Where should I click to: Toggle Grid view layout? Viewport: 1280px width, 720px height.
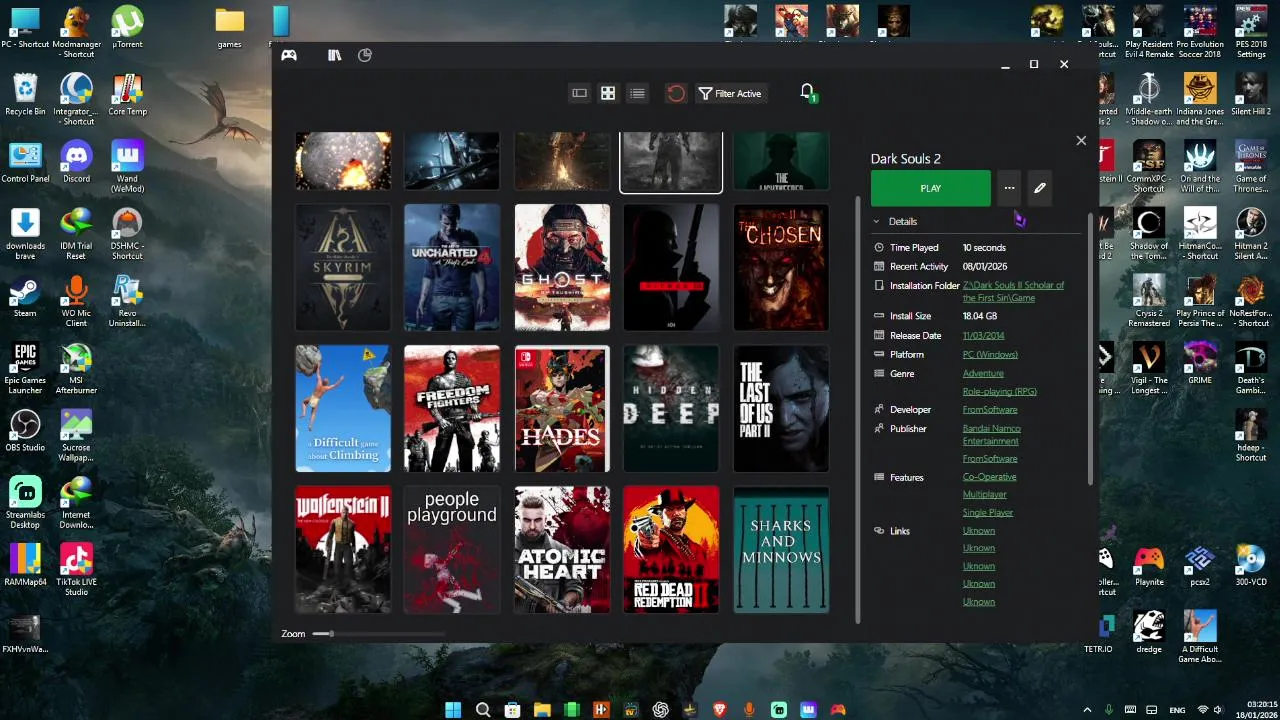608,93
